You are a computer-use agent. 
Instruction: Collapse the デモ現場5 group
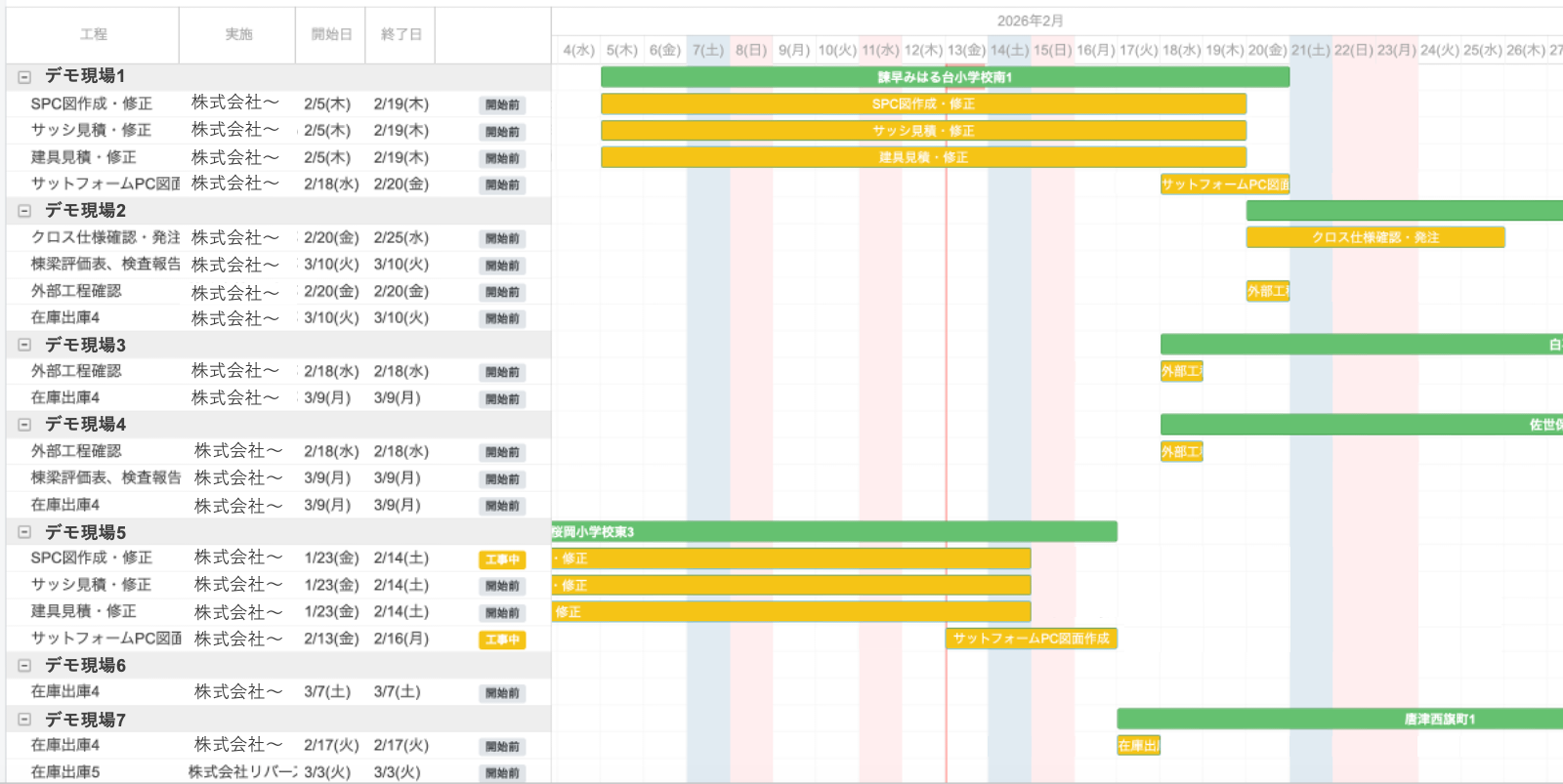pyautogui.click(x=24, y=532)
